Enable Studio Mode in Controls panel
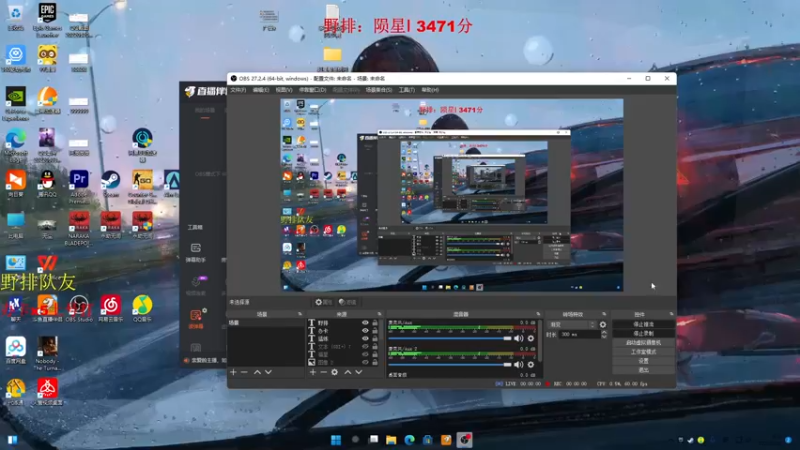 (x=643, y=352)
